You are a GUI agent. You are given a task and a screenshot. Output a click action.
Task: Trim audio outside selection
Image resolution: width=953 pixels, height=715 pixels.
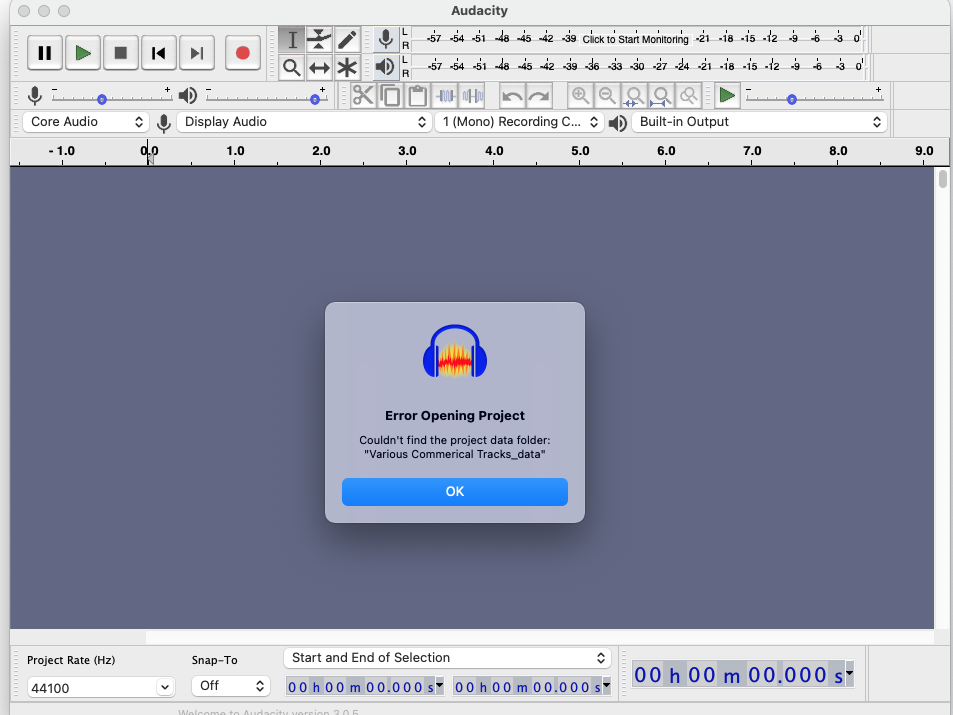coord(446,95)
